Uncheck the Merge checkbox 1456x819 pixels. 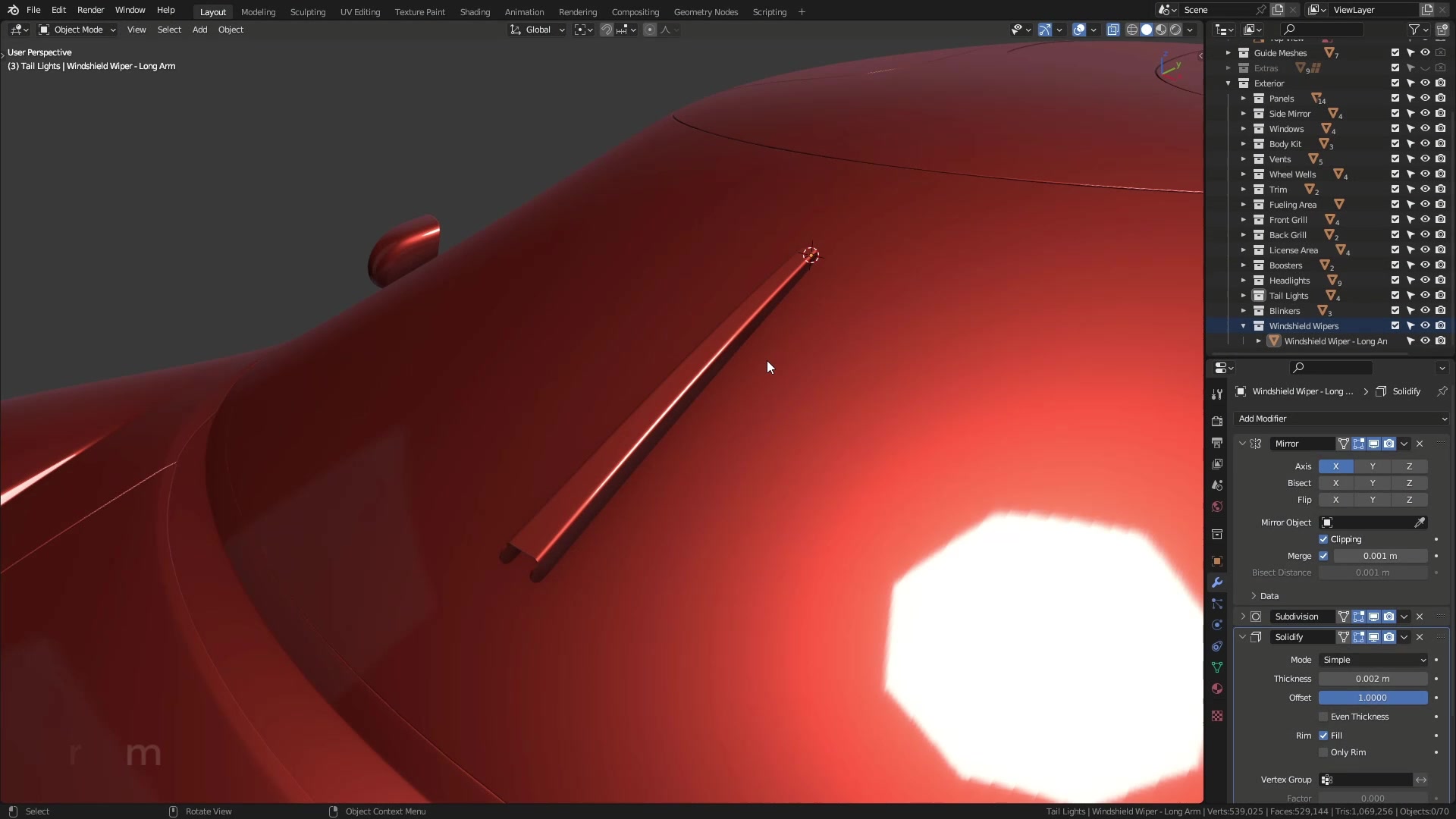coord(1323,556)
